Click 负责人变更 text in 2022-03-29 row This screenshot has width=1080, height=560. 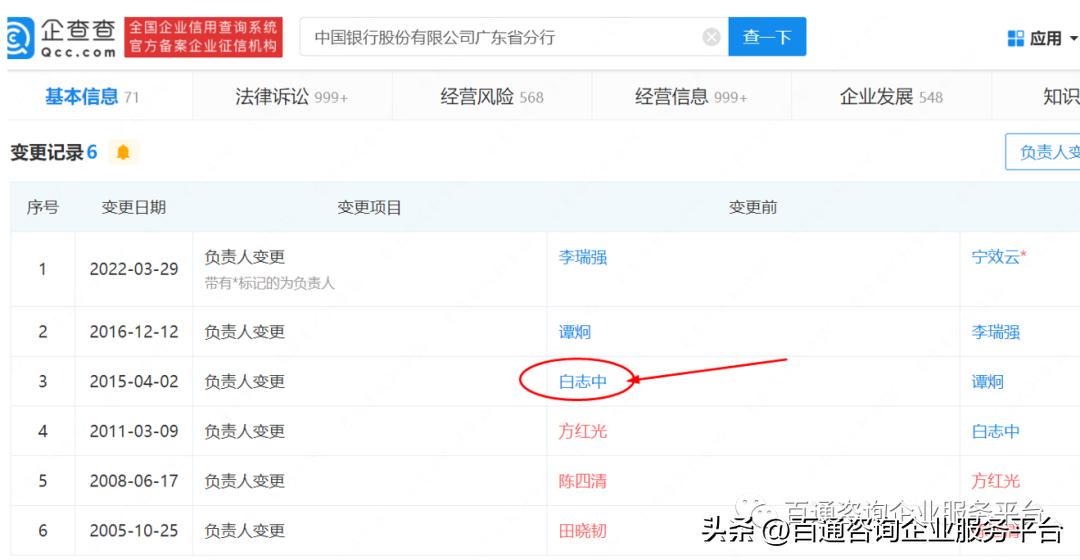pyautogui.click(x=245, y=257)
